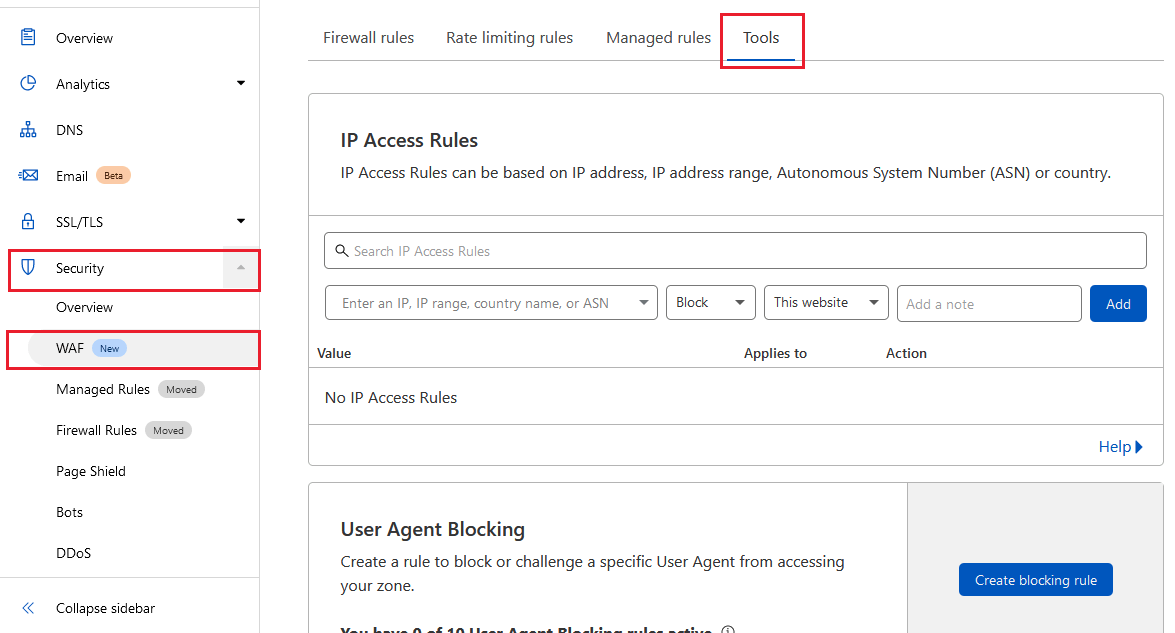Collapse sidebar via the double-chevron icon

click(x=27, y=607)
